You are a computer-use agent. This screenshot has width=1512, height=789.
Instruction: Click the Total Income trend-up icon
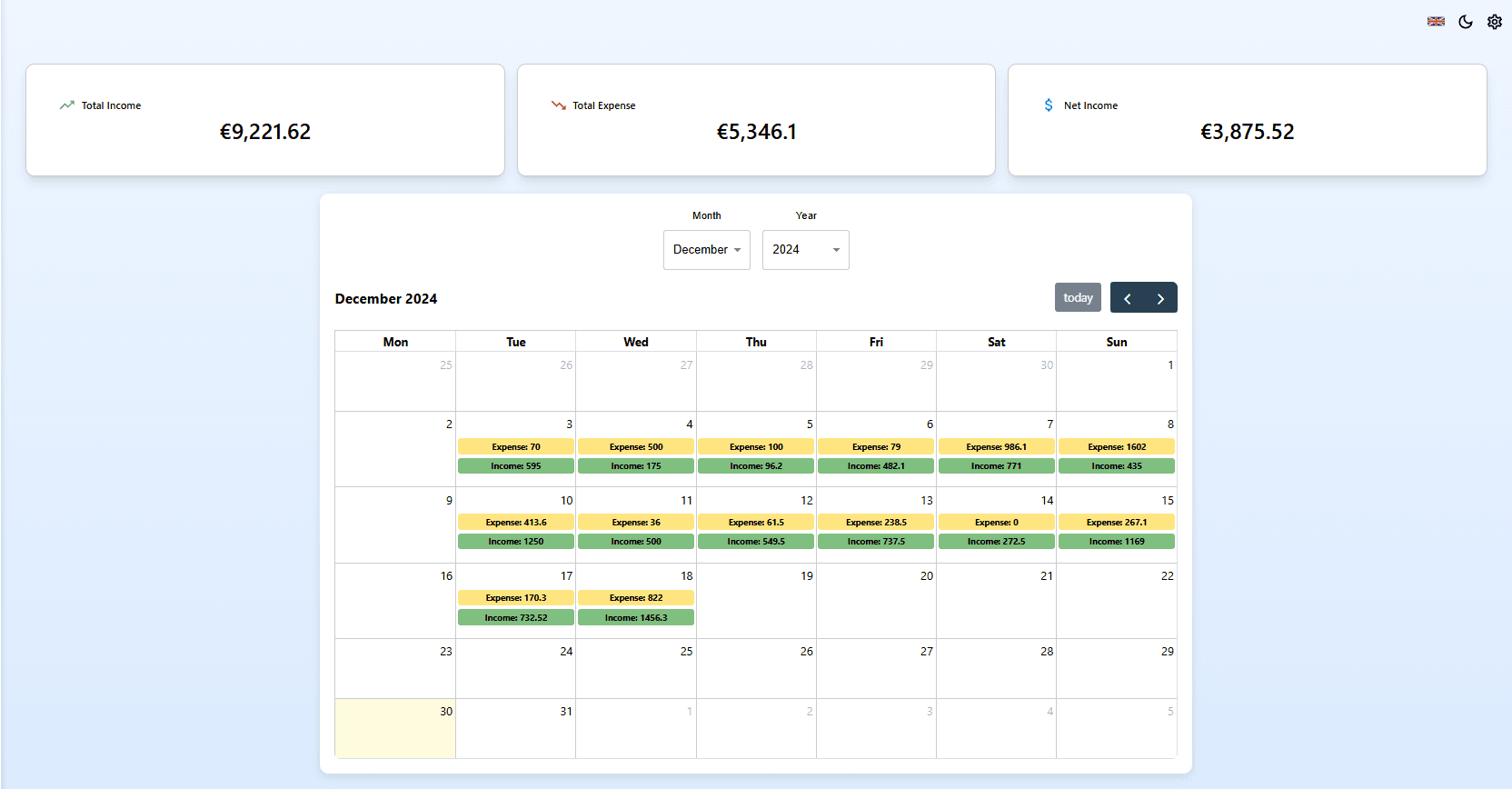[67, 105]
